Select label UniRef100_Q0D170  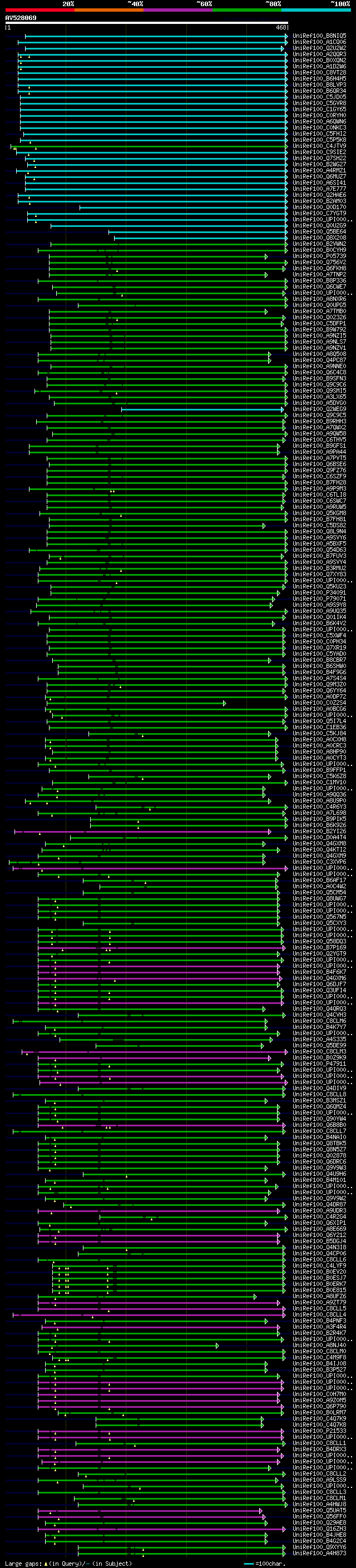tap(319, 207)
